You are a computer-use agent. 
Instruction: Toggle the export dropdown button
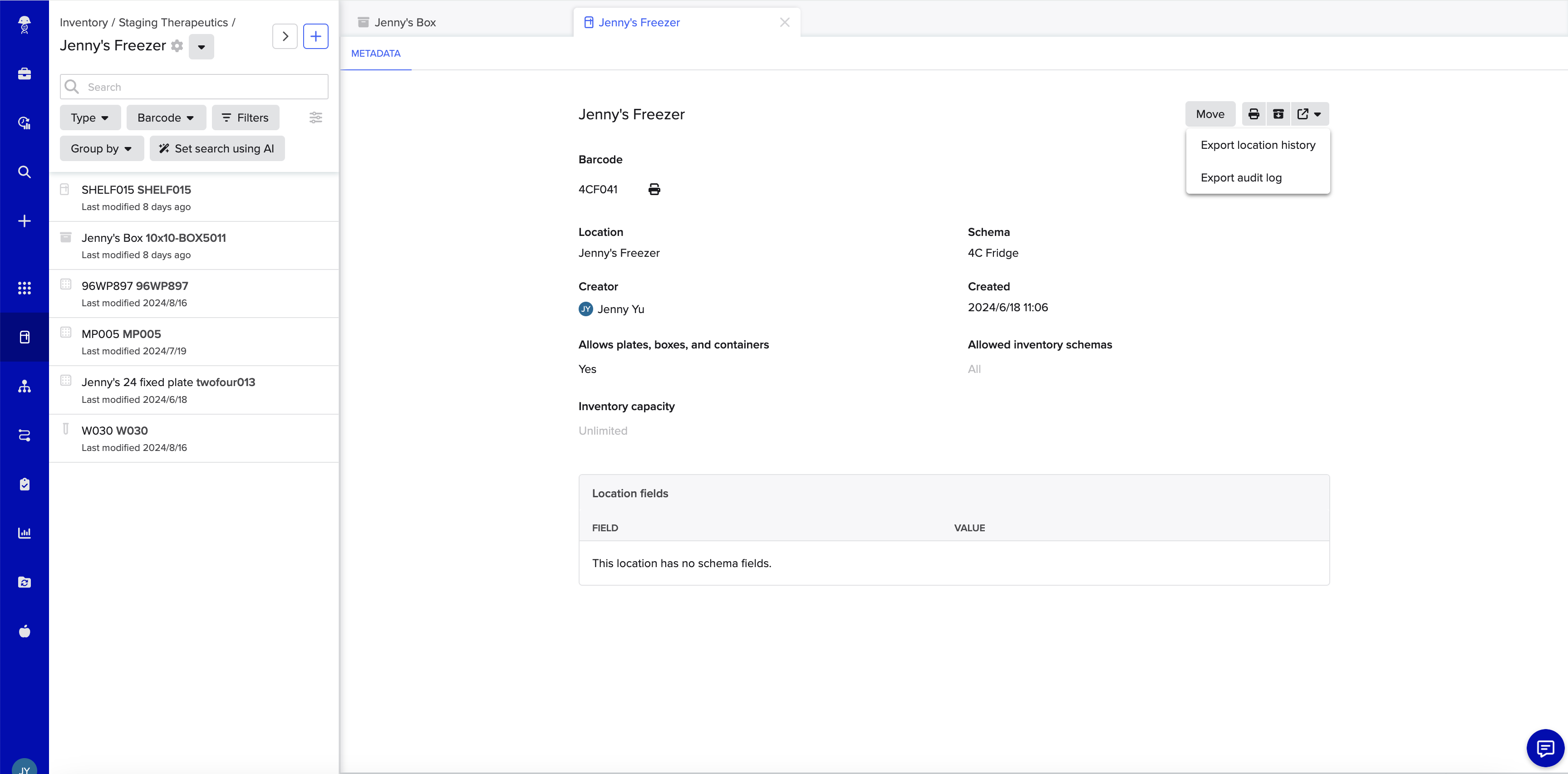point(1309,114)
